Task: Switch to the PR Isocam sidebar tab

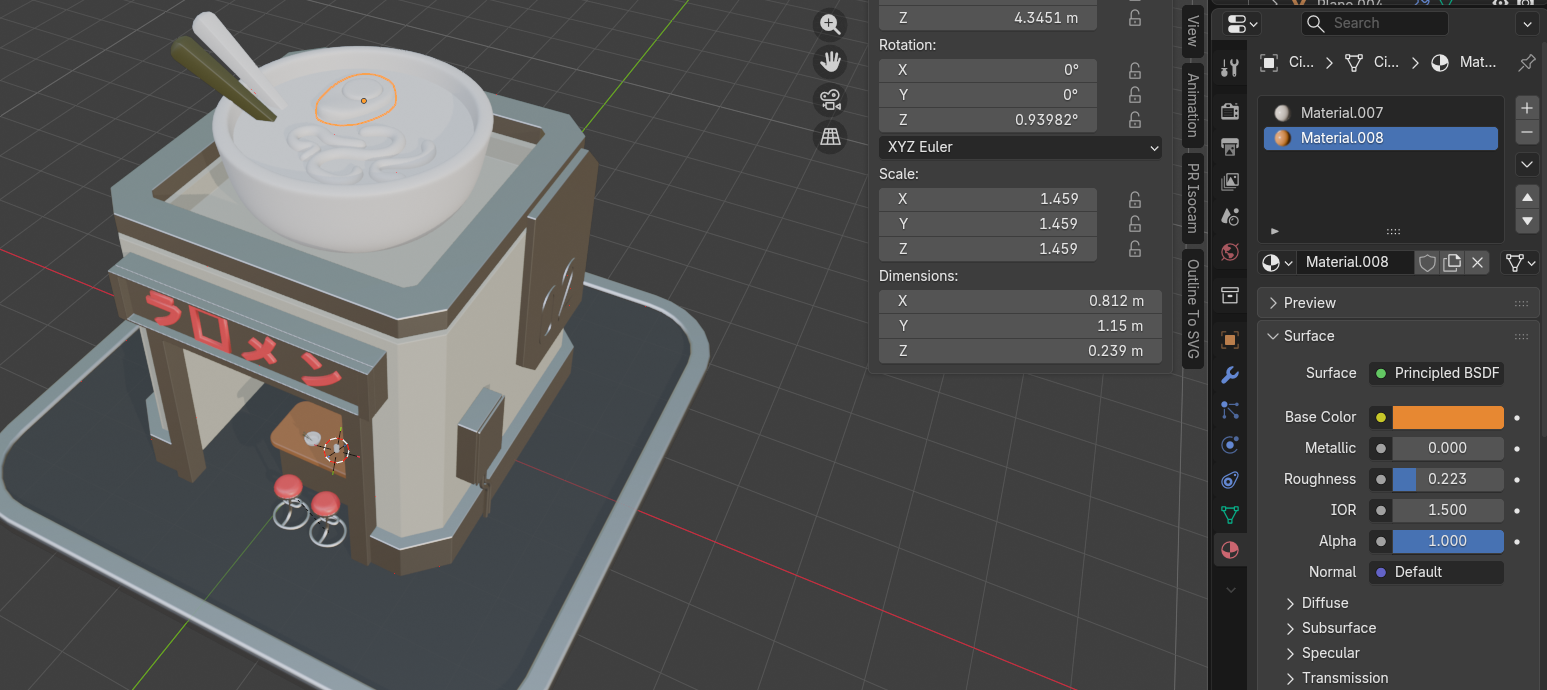Action: tap(1192, 199)
